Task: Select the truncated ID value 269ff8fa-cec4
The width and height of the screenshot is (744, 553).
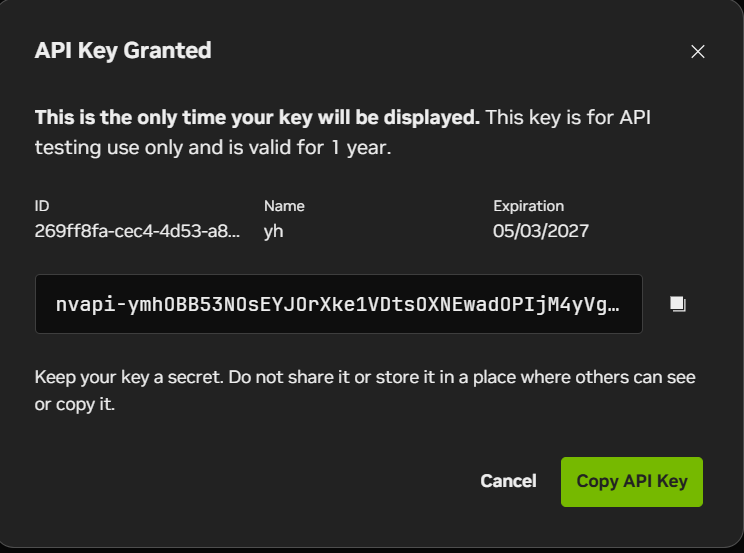Action: 137,231
